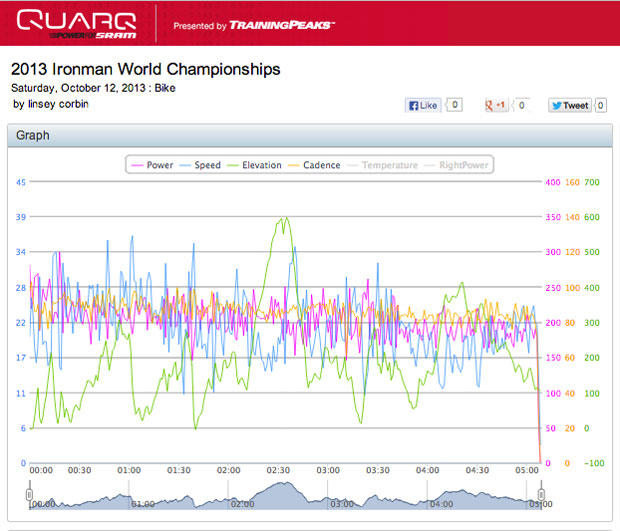Click the 2013 Ironman World Championships title
The width and height of the screenshot is (620, 531).
point(145,70)
